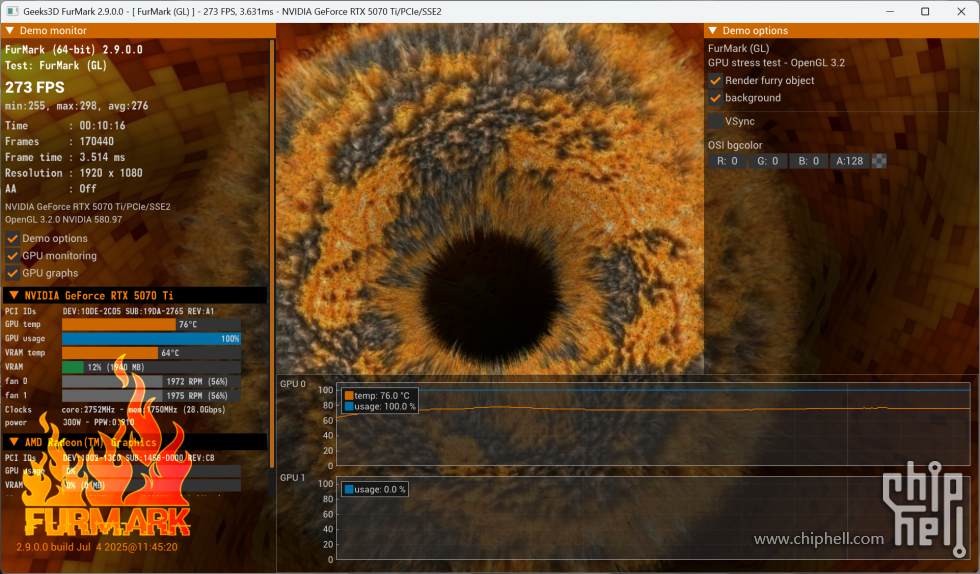Viewport: 980px width, 574px height.
Task: Click the OSI bgcolor A:128 field
Action: [849, 161]
